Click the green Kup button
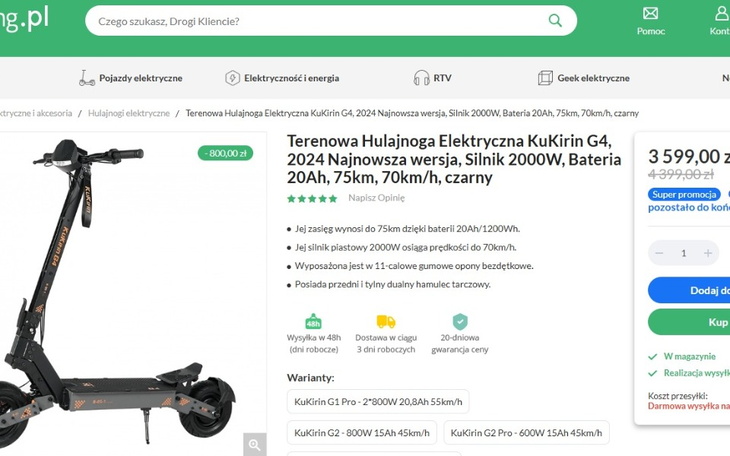Screen dimensions: 730x456 pyautogui.click(x=689, y=322)
